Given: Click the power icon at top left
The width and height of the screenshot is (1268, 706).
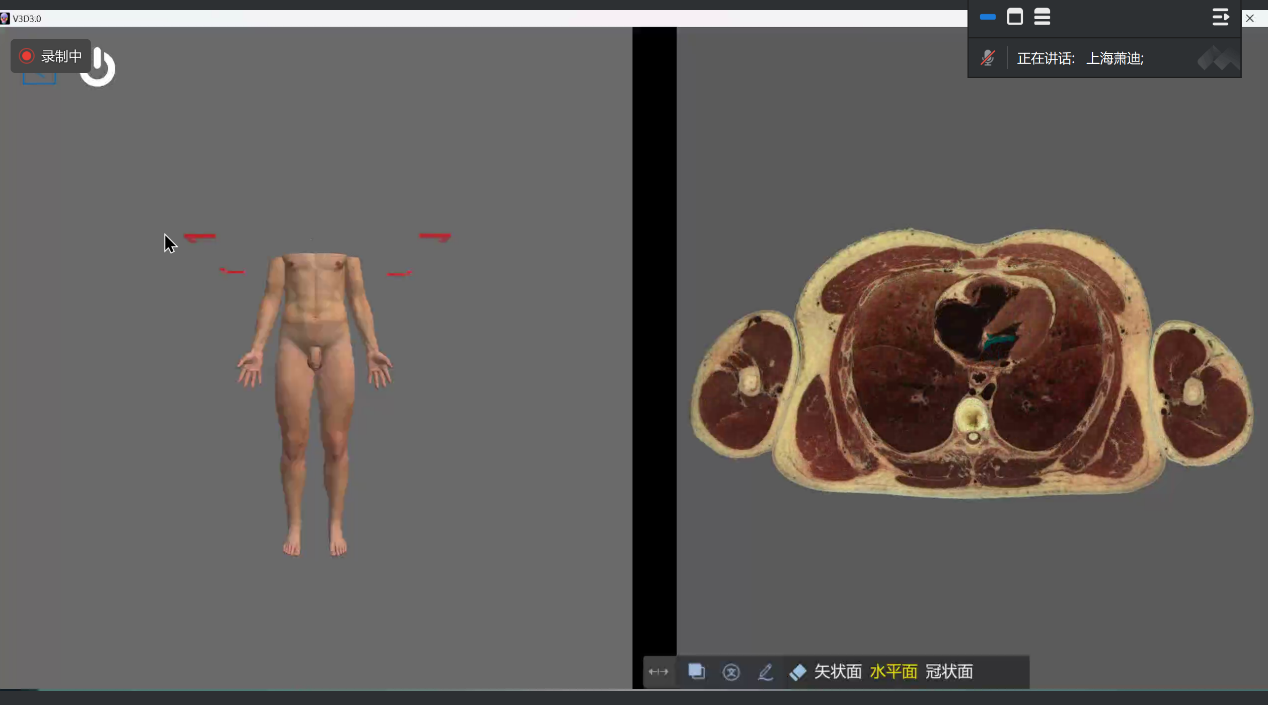Looking at the screenshot, I should click(x=98, y=68).
